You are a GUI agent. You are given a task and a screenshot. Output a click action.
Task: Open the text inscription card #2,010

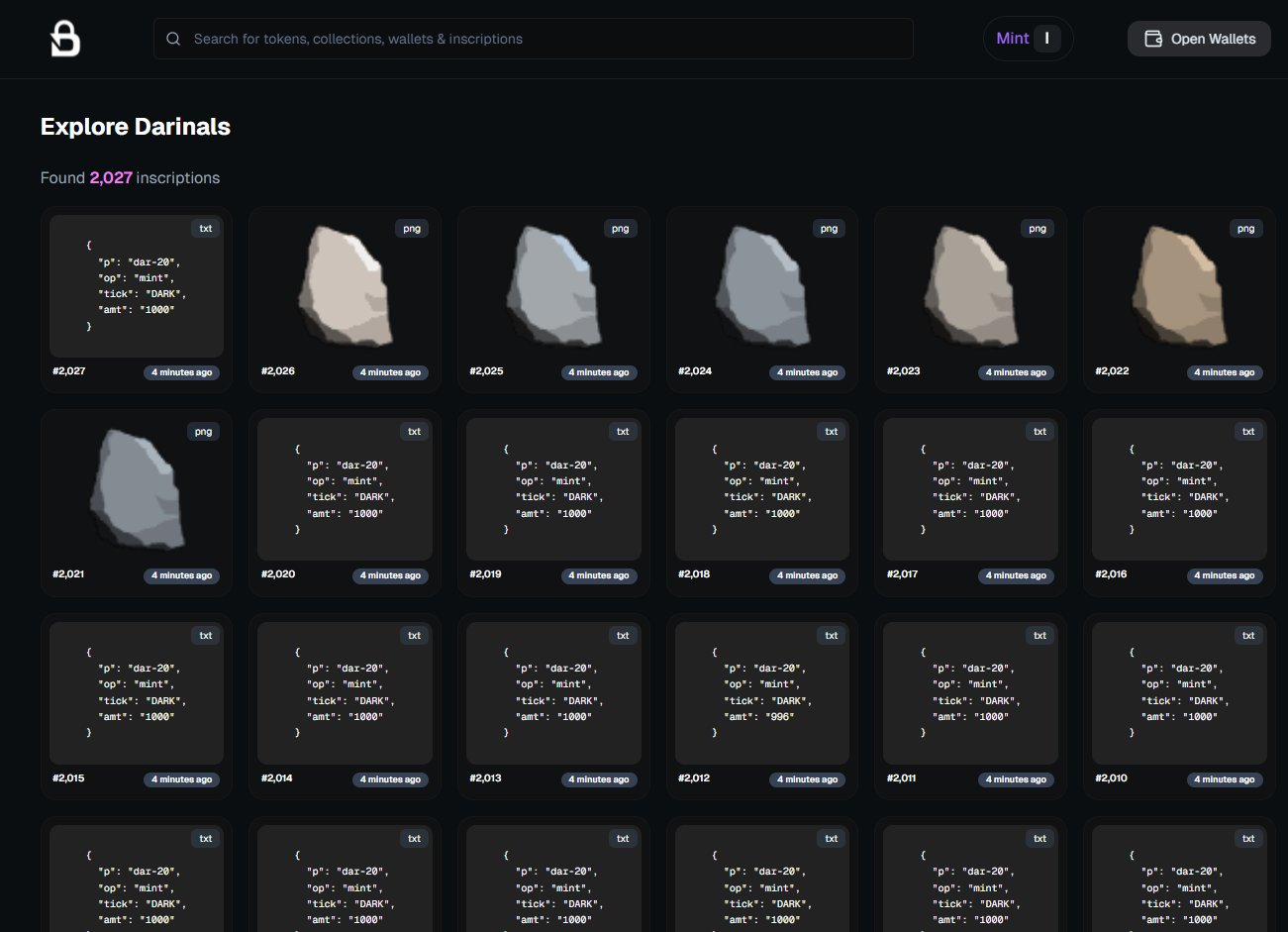point(1178,691)
